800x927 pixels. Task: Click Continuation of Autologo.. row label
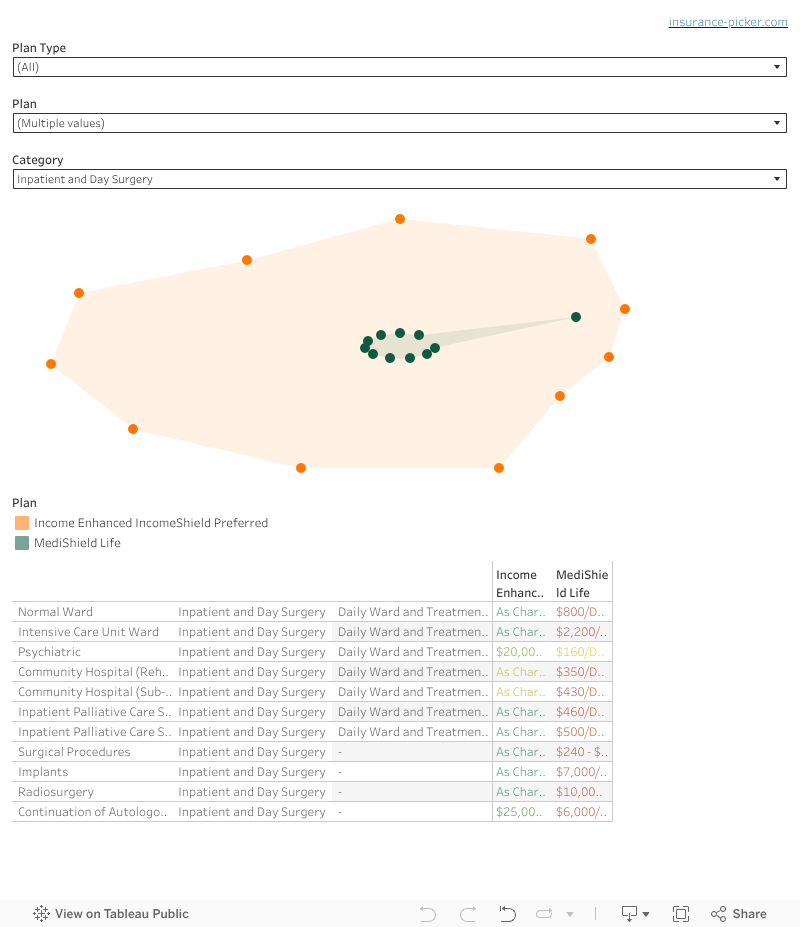(92, 812)
